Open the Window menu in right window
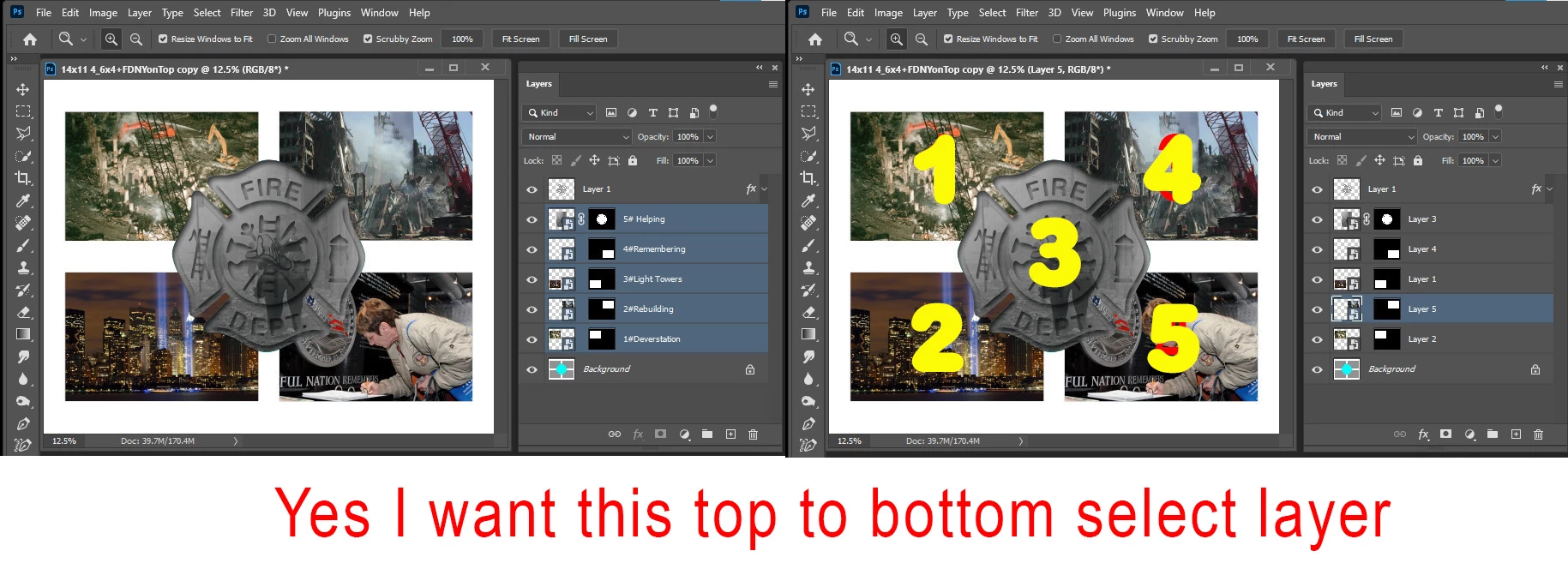The image size is (1568, 581). (1164, 13)
